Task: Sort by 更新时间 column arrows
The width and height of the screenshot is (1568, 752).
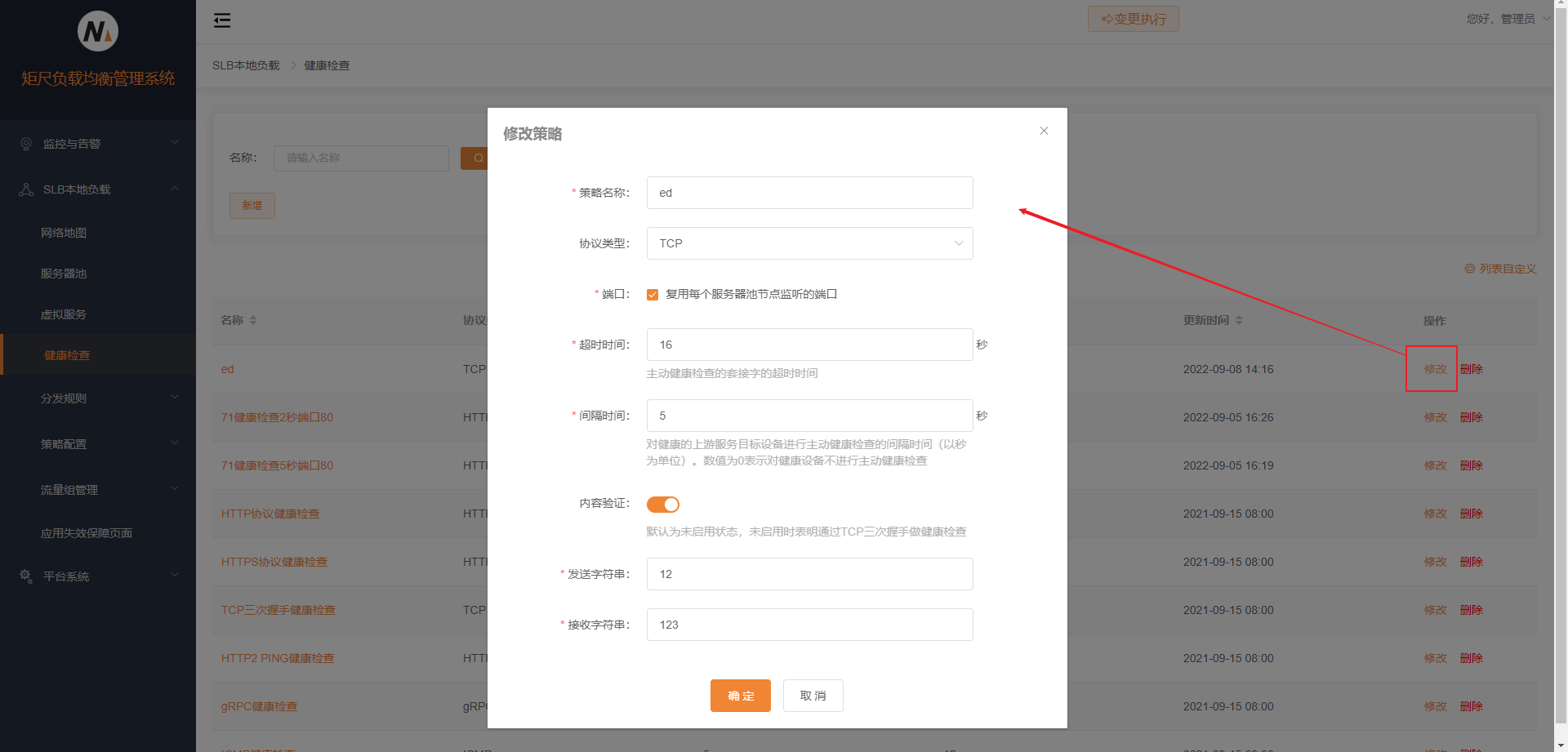Action: [x=1239, y=320]
